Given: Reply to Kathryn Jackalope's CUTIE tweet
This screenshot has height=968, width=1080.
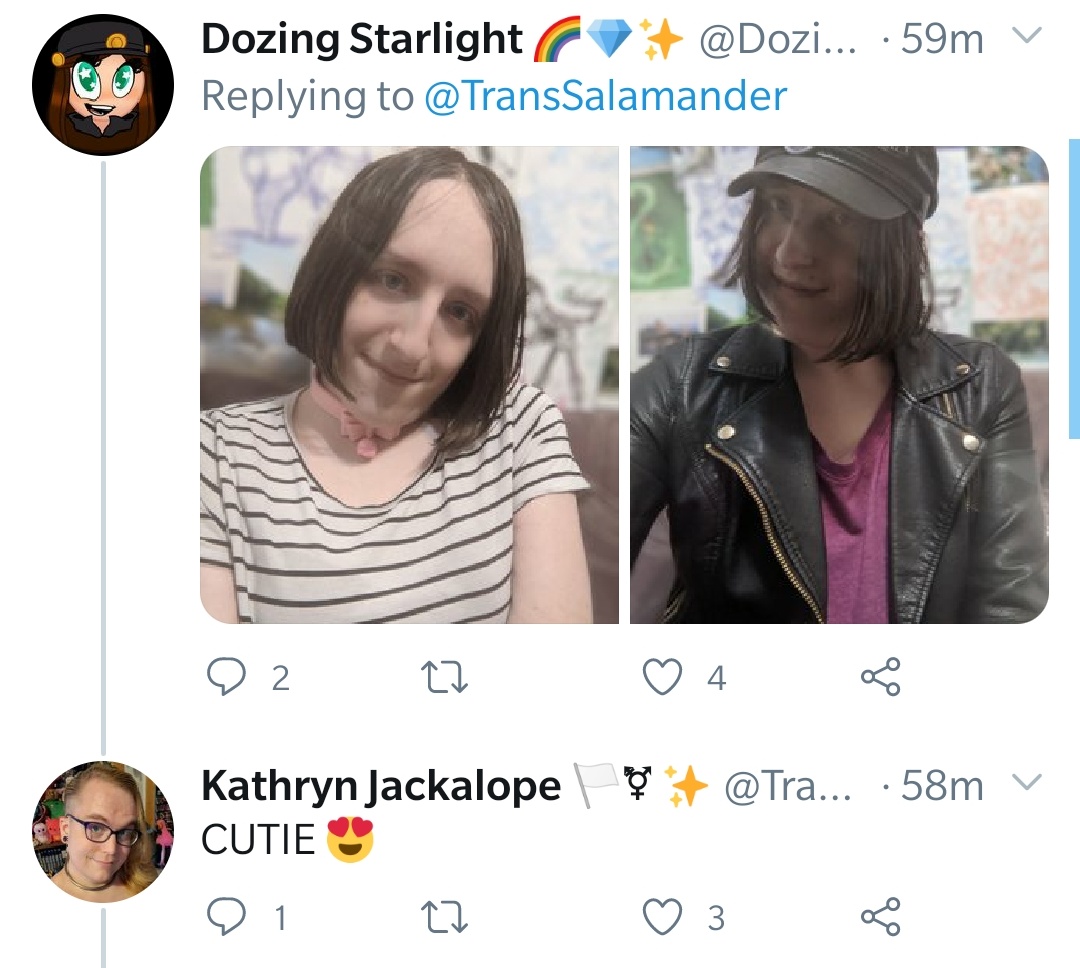Looking at the screenshot, I should [227, 916].
